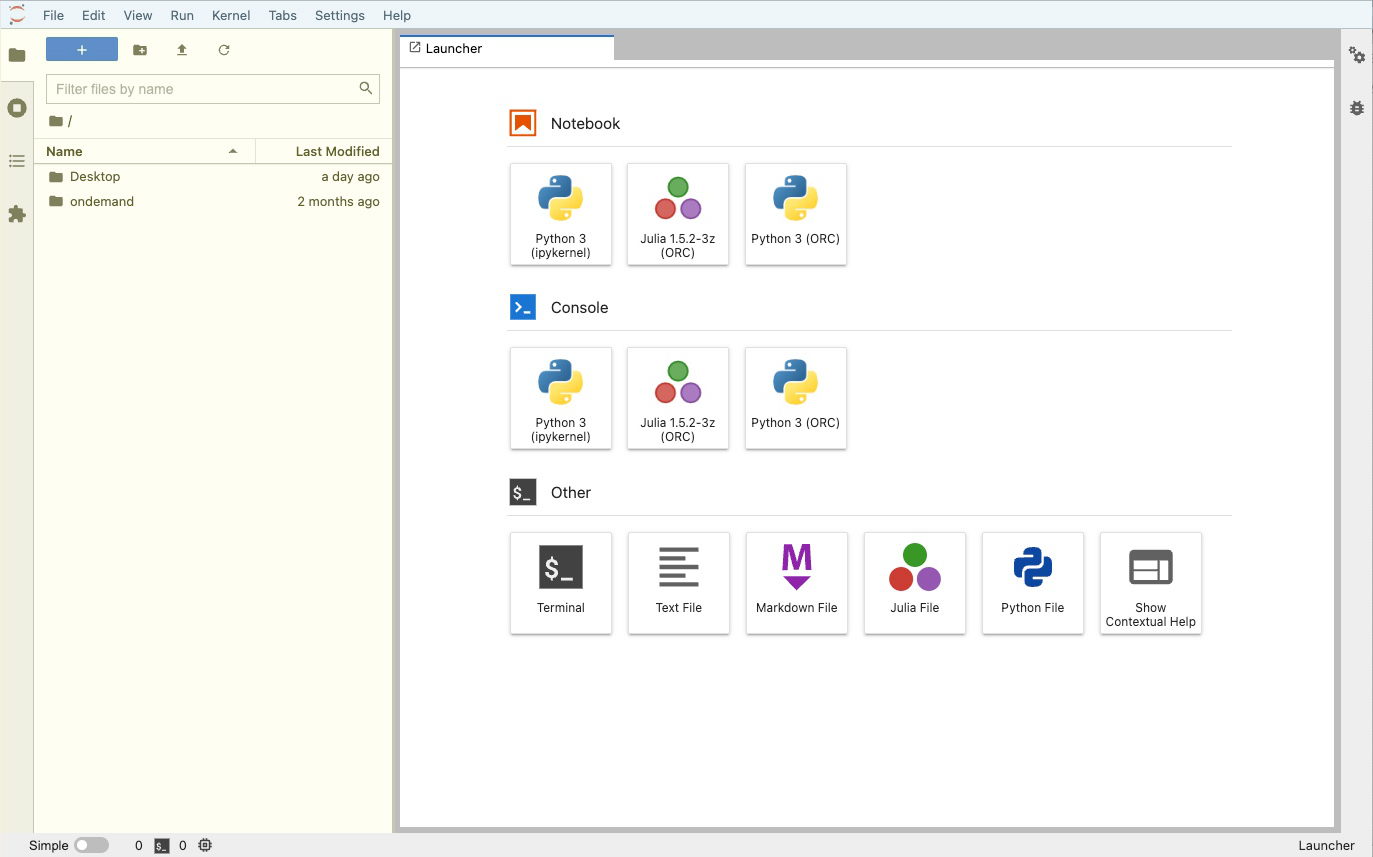Open the Edit menu
The width and height of the screenshot is (1373, 857).
click(93, 15)
